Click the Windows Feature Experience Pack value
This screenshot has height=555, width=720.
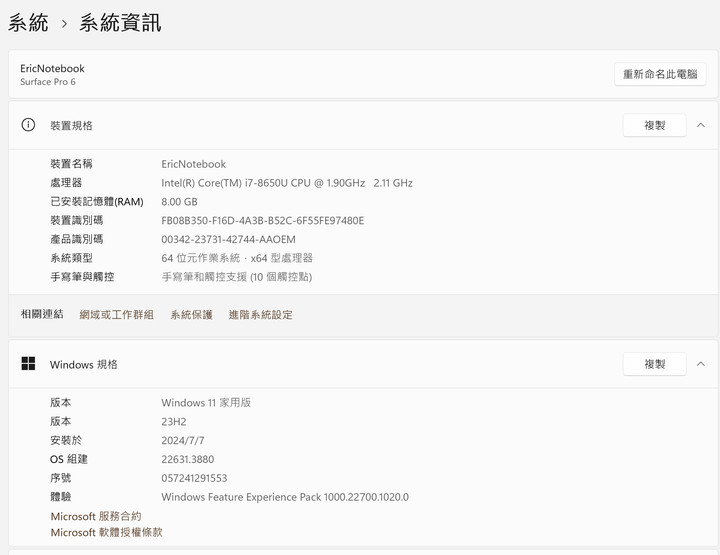click(x=285, y=497)
